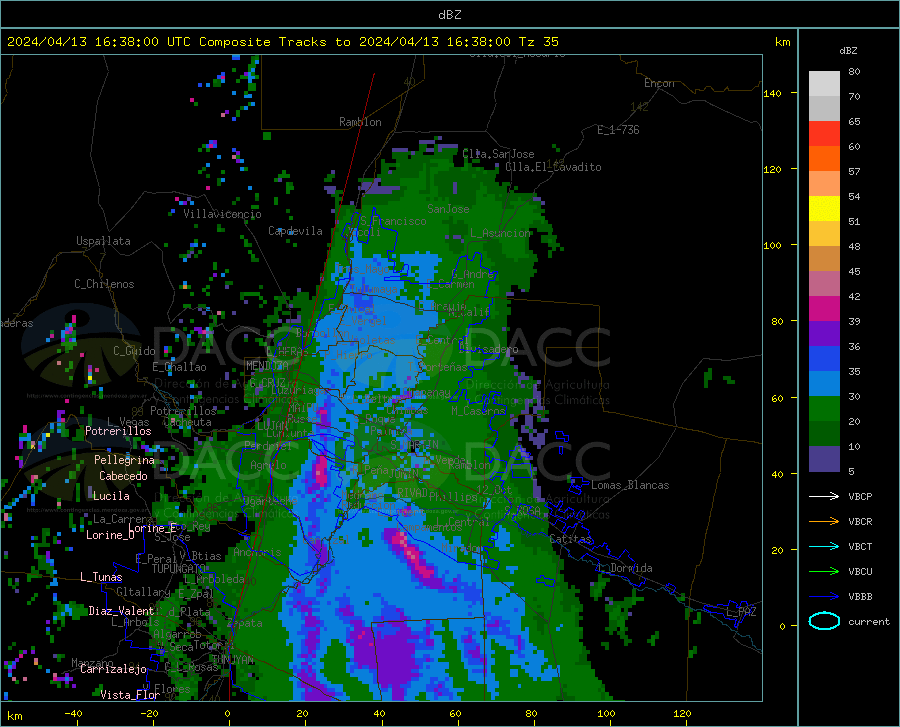Click the blue VBBB arrow in legend
The image size is (900, 727).
824,597
